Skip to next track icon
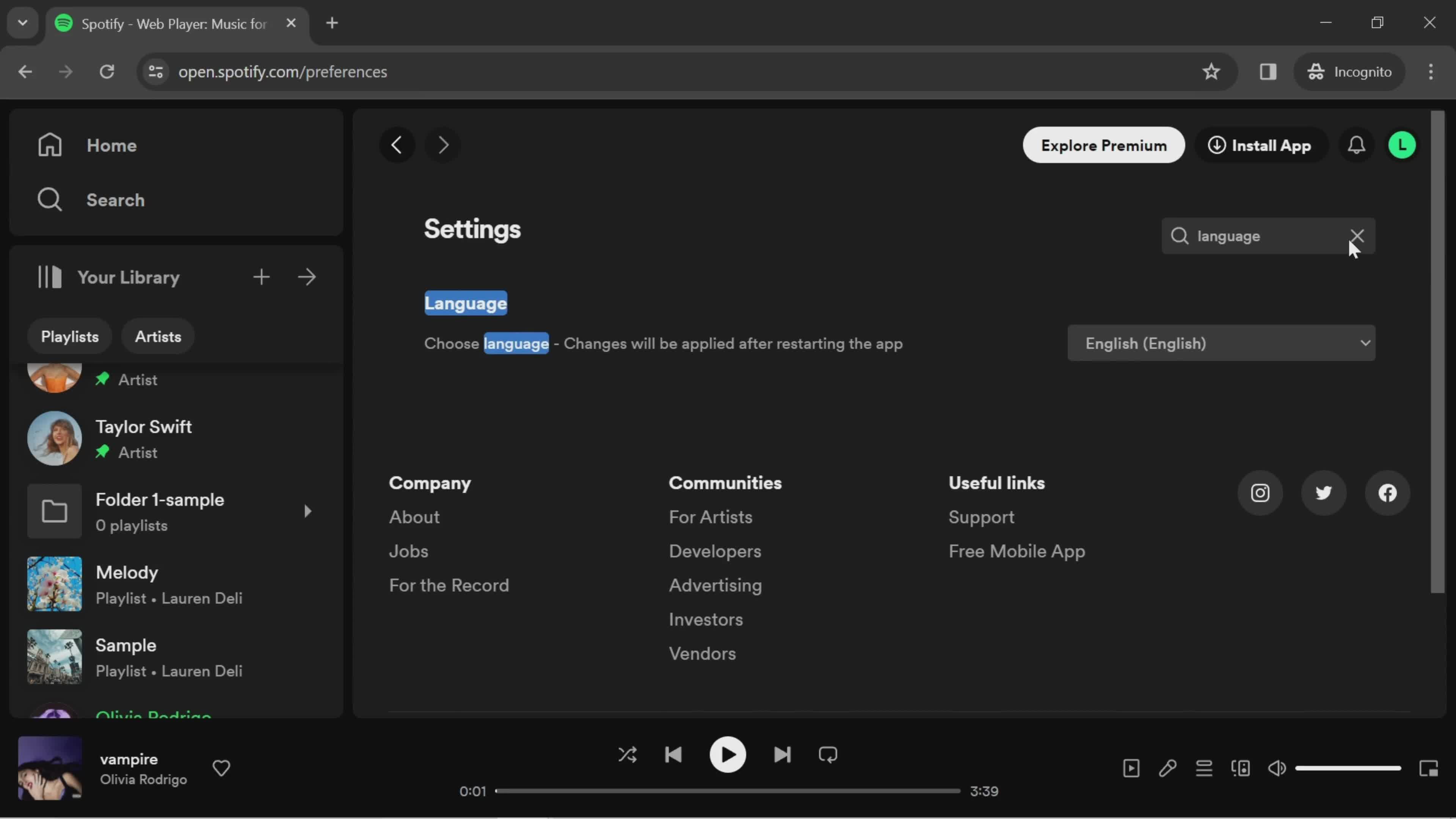Screen dimensions: 1456x819 tap(781, 755)
